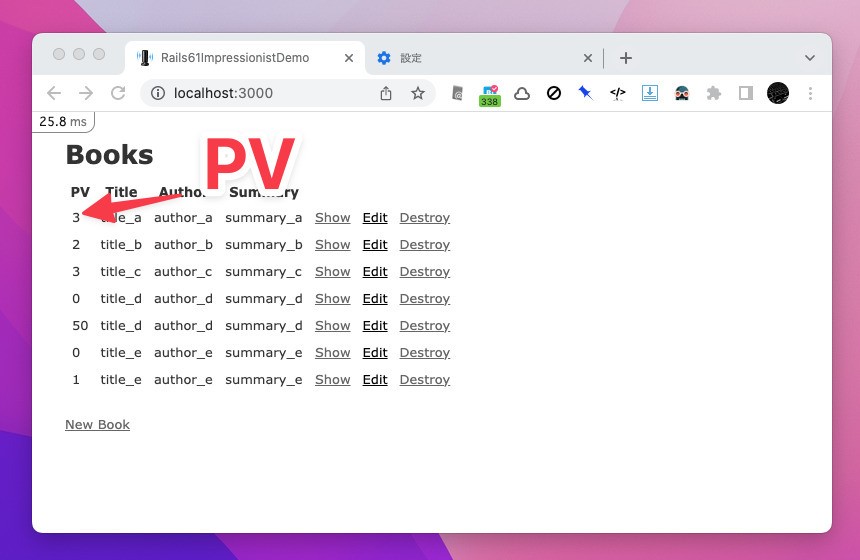Show the title_c book

pyautogui.click(x=332, y=271)
